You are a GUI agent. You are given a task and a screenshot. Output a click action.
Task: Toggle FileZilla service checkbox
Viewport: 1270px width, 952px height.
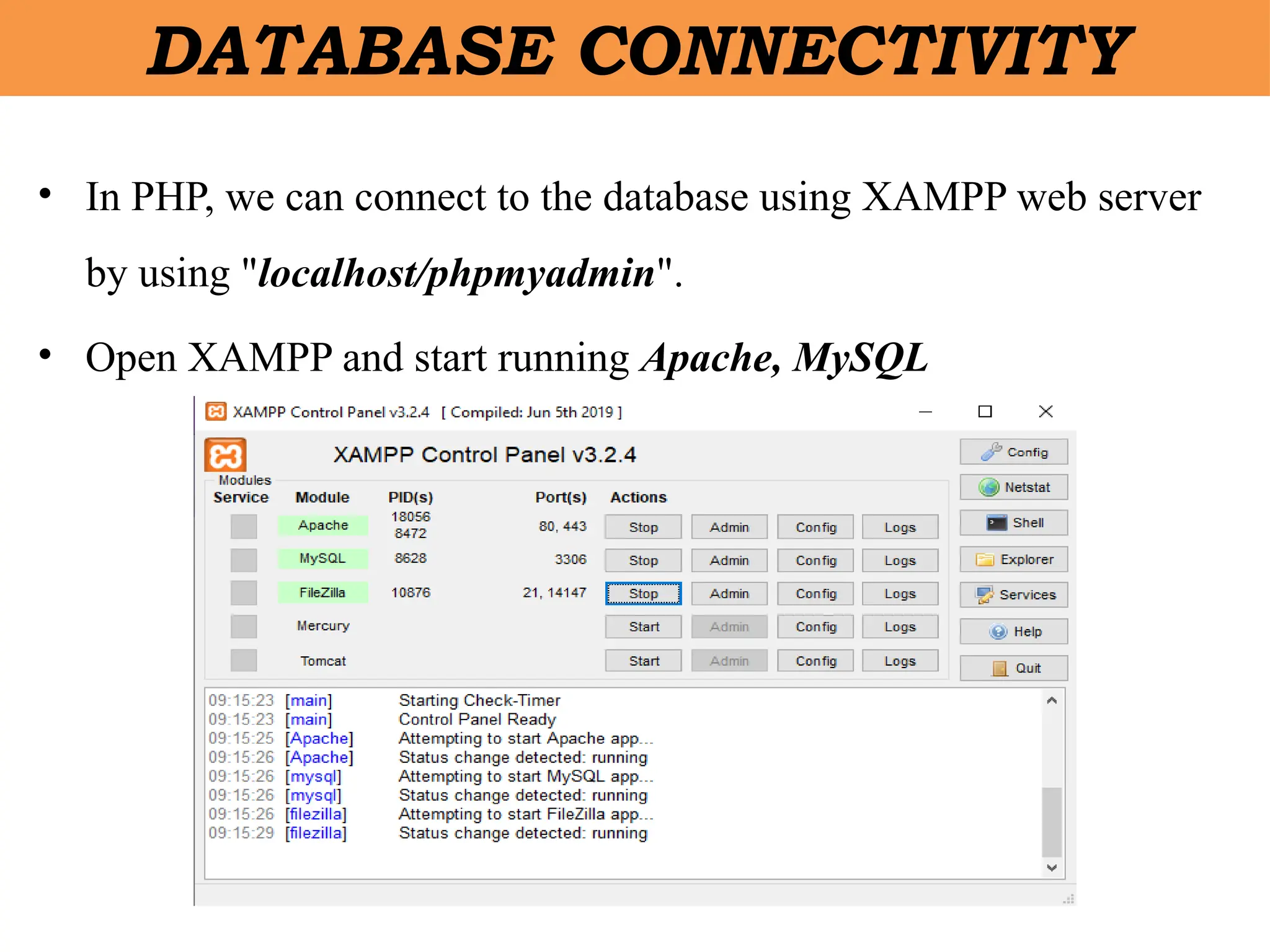click(244, 593)
